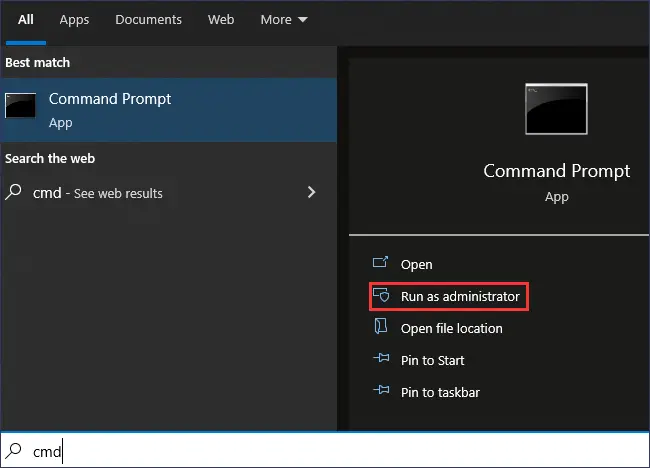The width and height of the screenshot is (650, 468).
Task: Click the file icon beside Open file location
Action: (380, 328)
